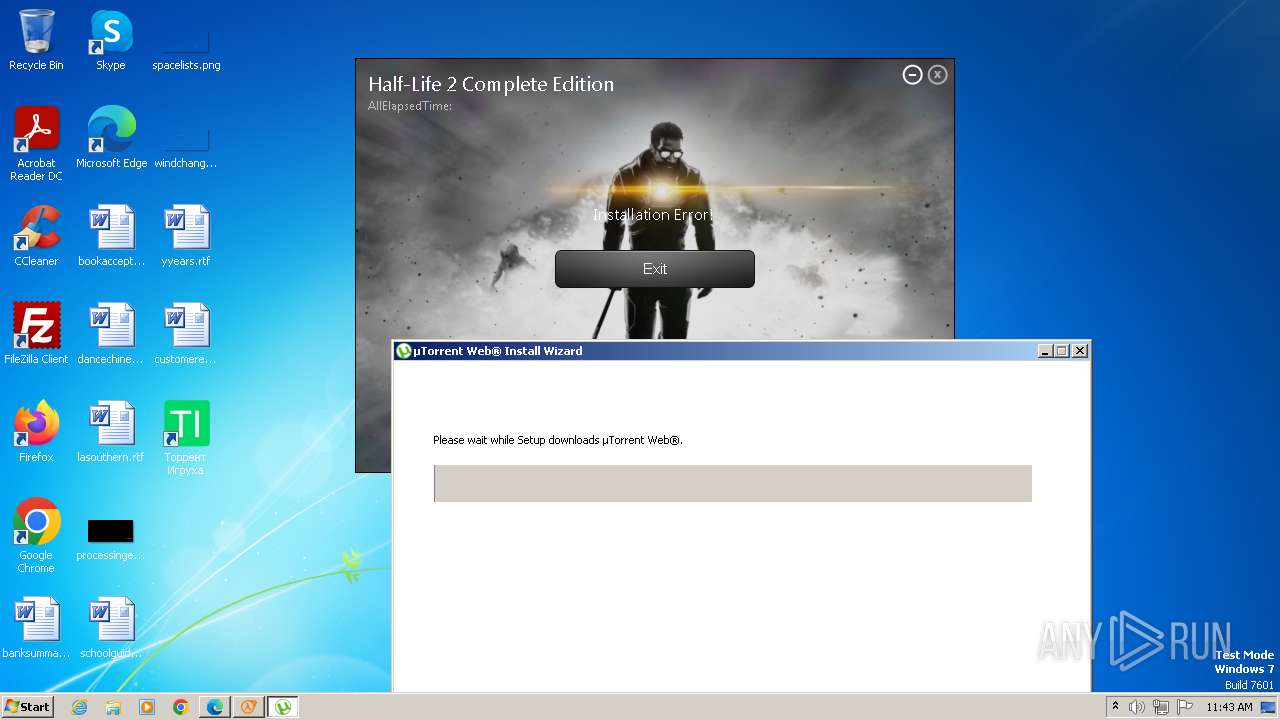Open the FileZilla Client shortcut

point(36,334)
